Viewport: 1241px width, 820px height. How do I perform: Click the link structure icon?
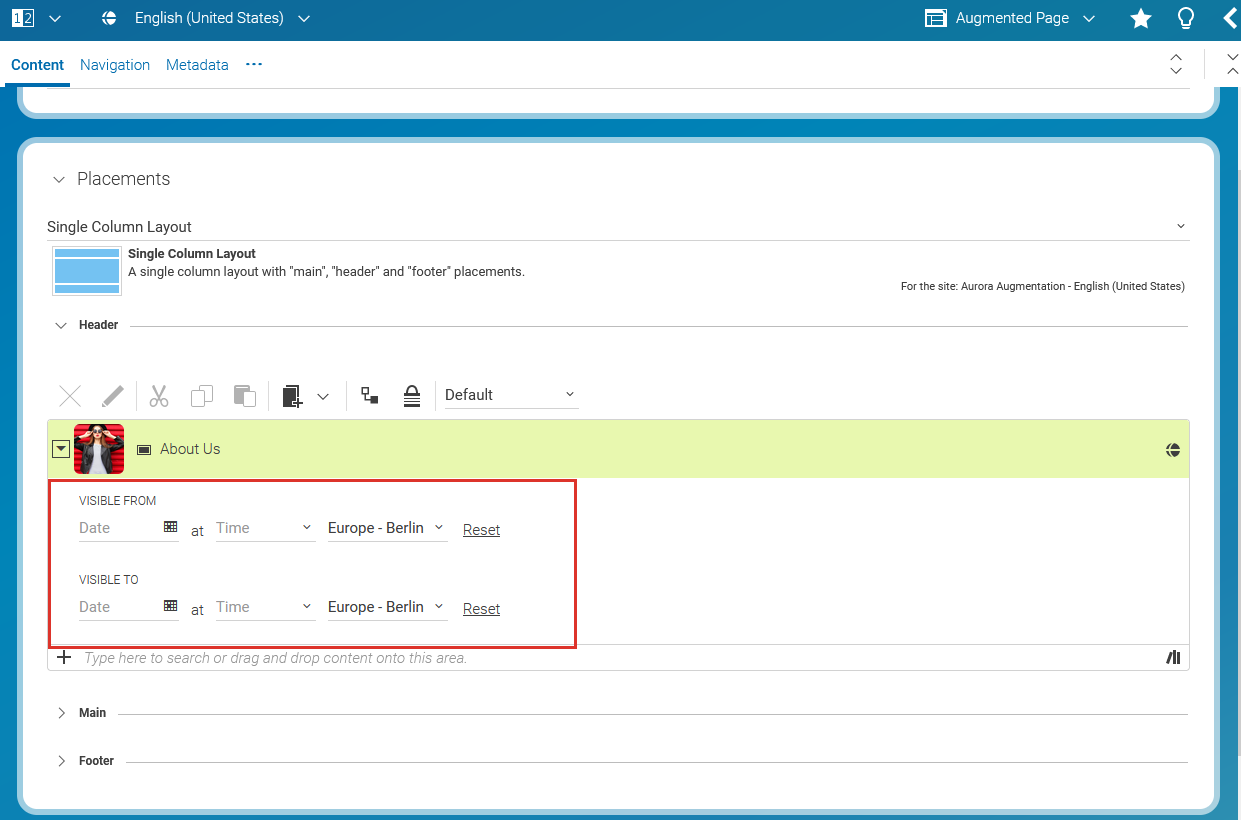tap(369, 395)
